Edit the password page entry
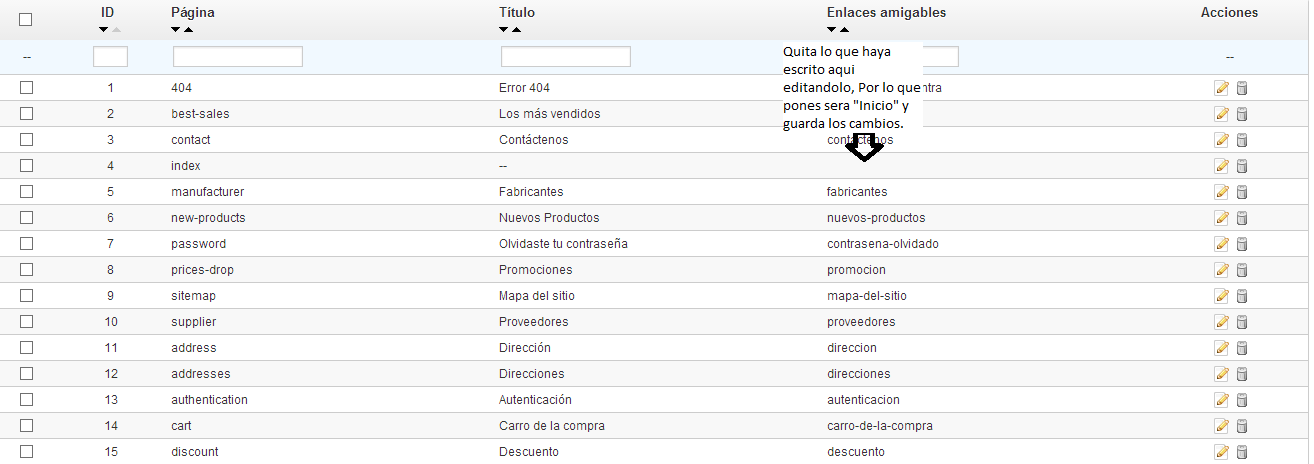The image size is (1314, 464). click(1221, 244)
